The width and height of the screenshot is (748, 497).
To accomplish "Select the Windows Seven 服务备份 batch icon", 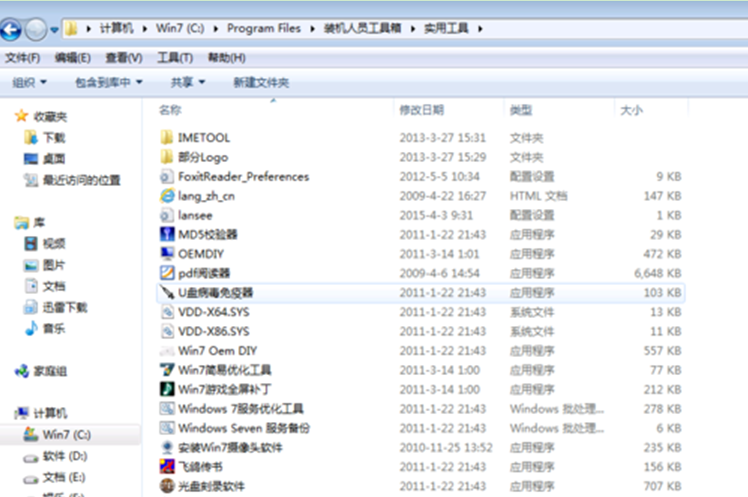I will [x=166, y=428].
